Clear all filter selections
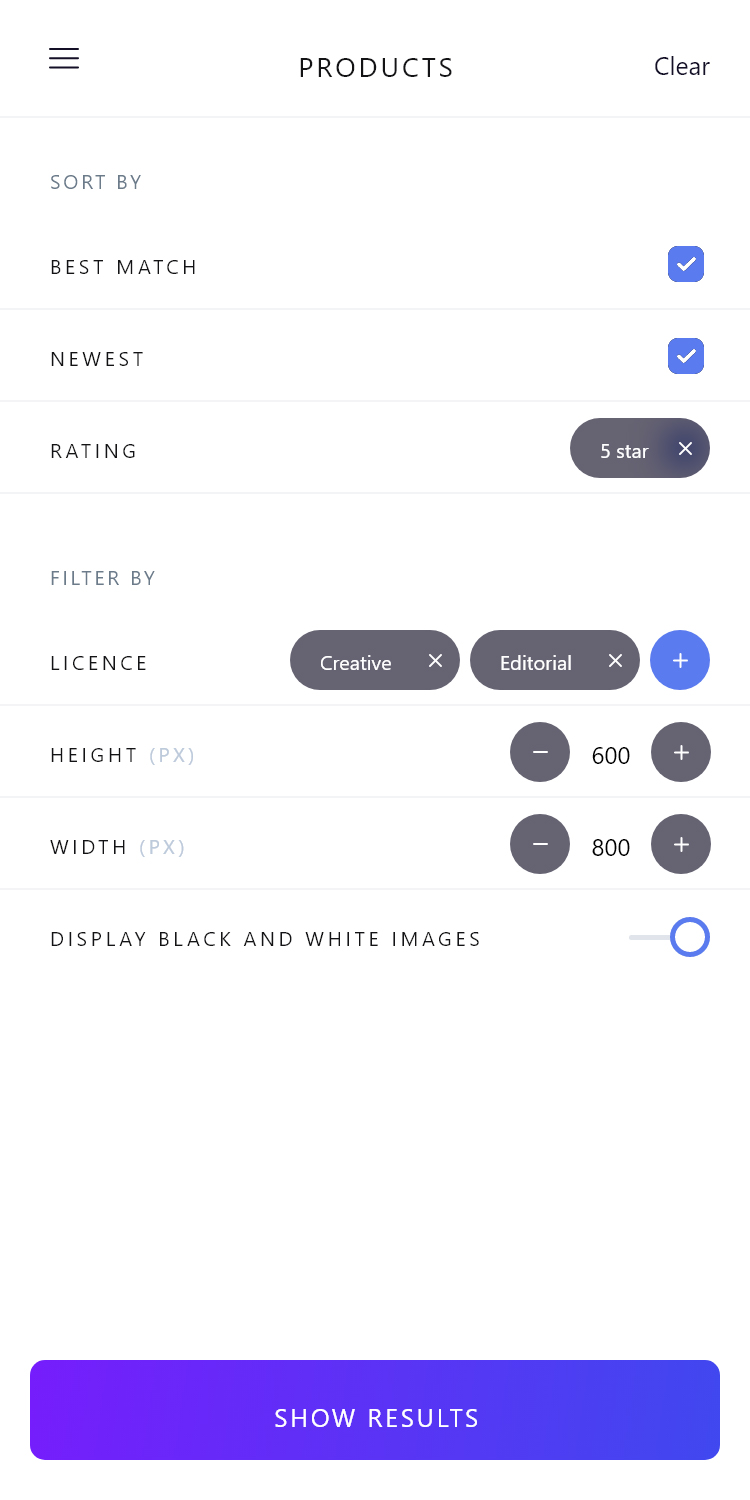The width and height of the screenshot is (750, 1500). click(x=682, y=66)
